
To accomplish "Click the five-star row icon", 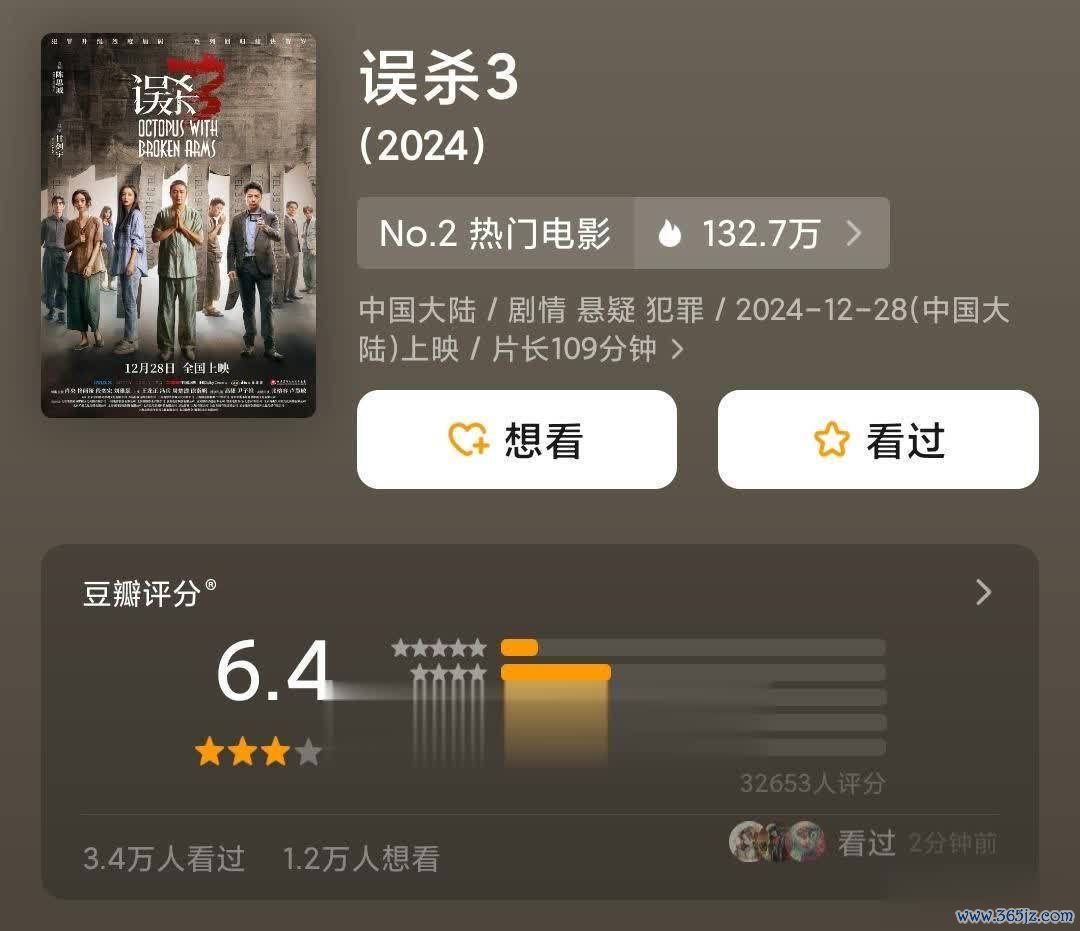I will (x=439, y=648).
